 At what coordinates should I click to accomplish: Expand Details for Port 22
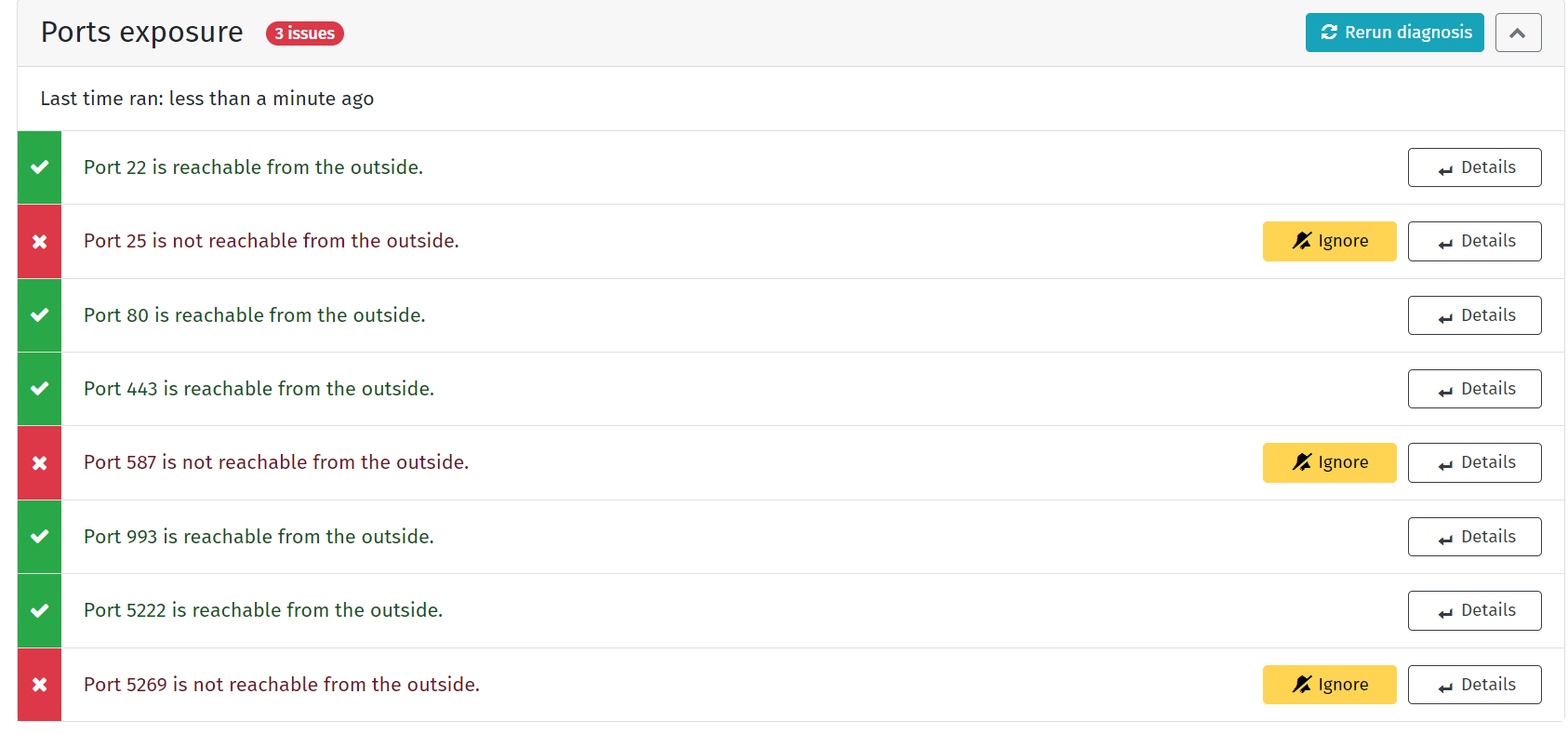(1474, 167)
